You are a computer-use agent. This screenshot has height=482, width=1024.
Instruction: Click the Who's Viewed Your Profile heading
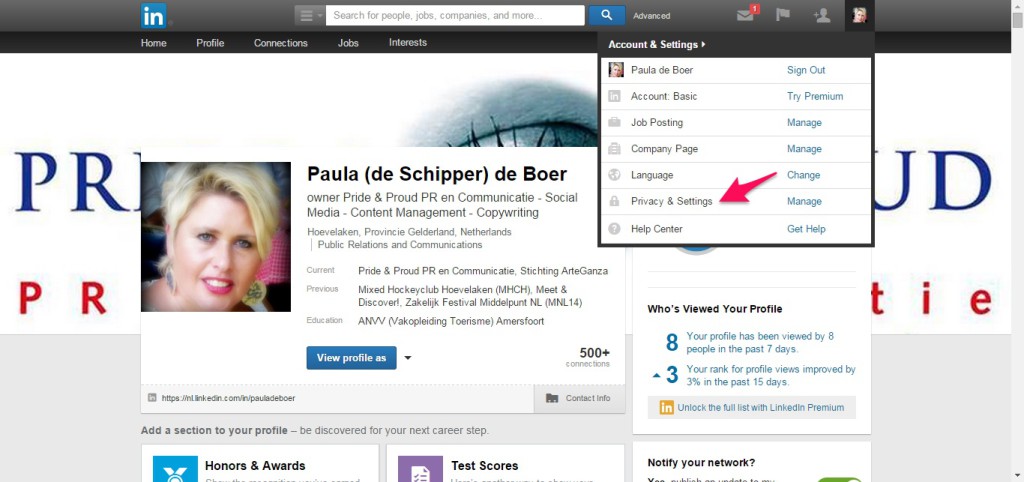tap(714, 309)
